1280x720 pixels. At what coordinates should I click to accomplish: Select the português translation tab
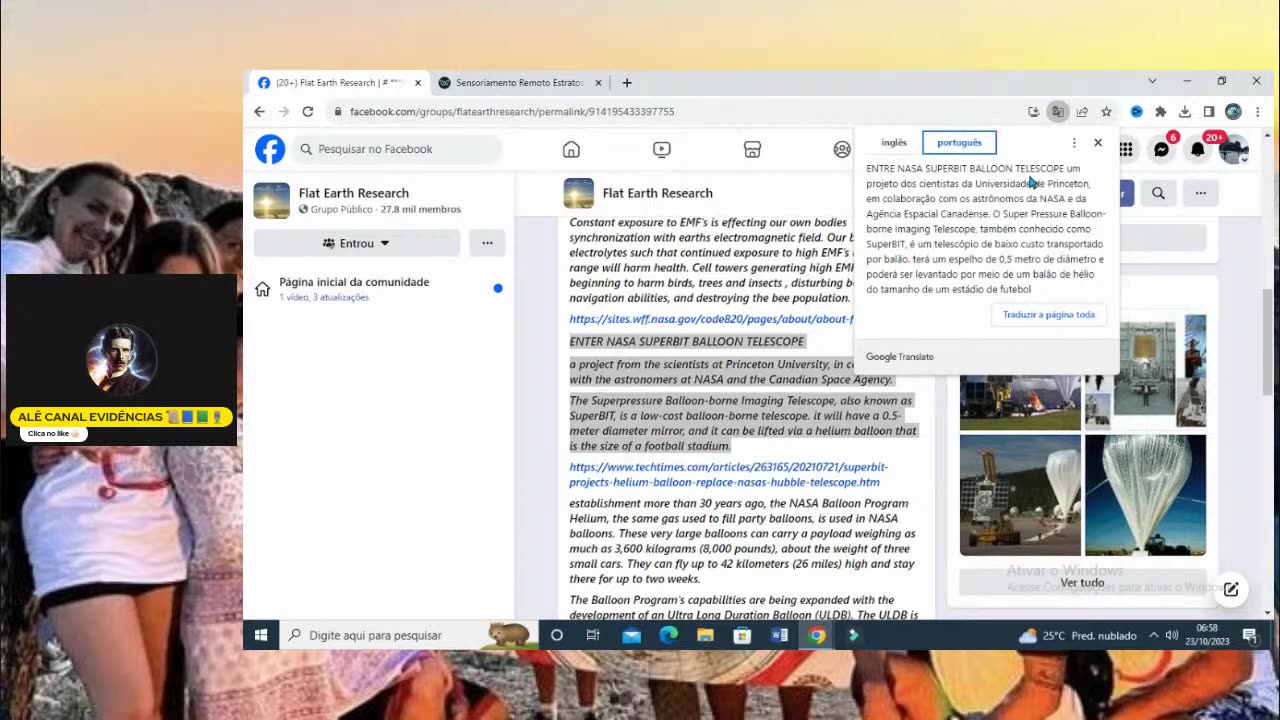click(x=959, y=143)
